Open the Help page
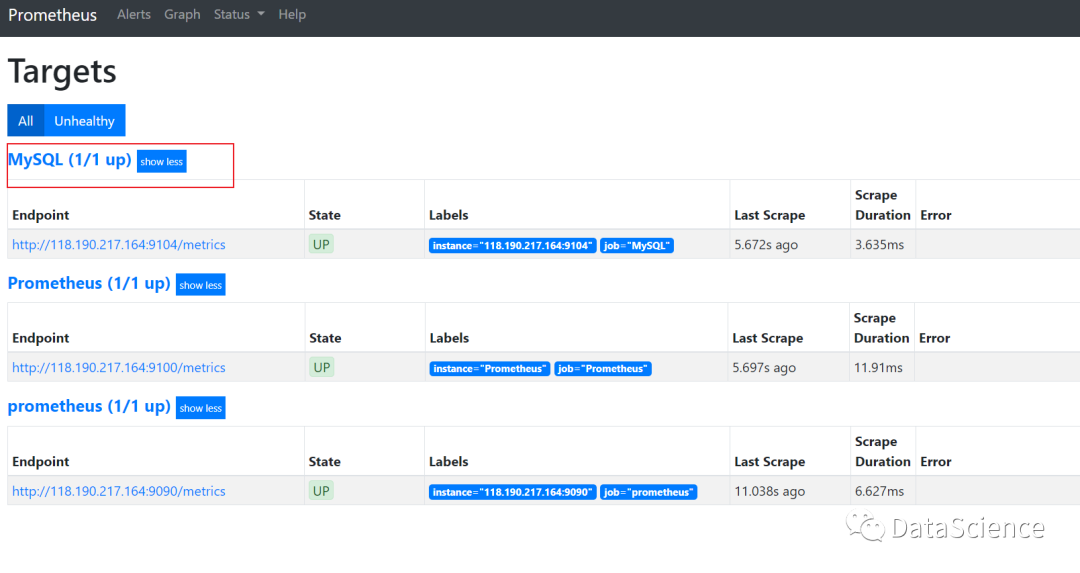1080x573 pixels. coord(292,15)
